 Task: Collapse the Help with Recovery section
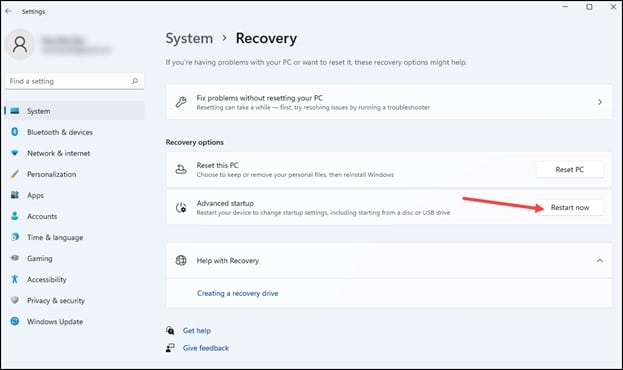pos(600,261)
